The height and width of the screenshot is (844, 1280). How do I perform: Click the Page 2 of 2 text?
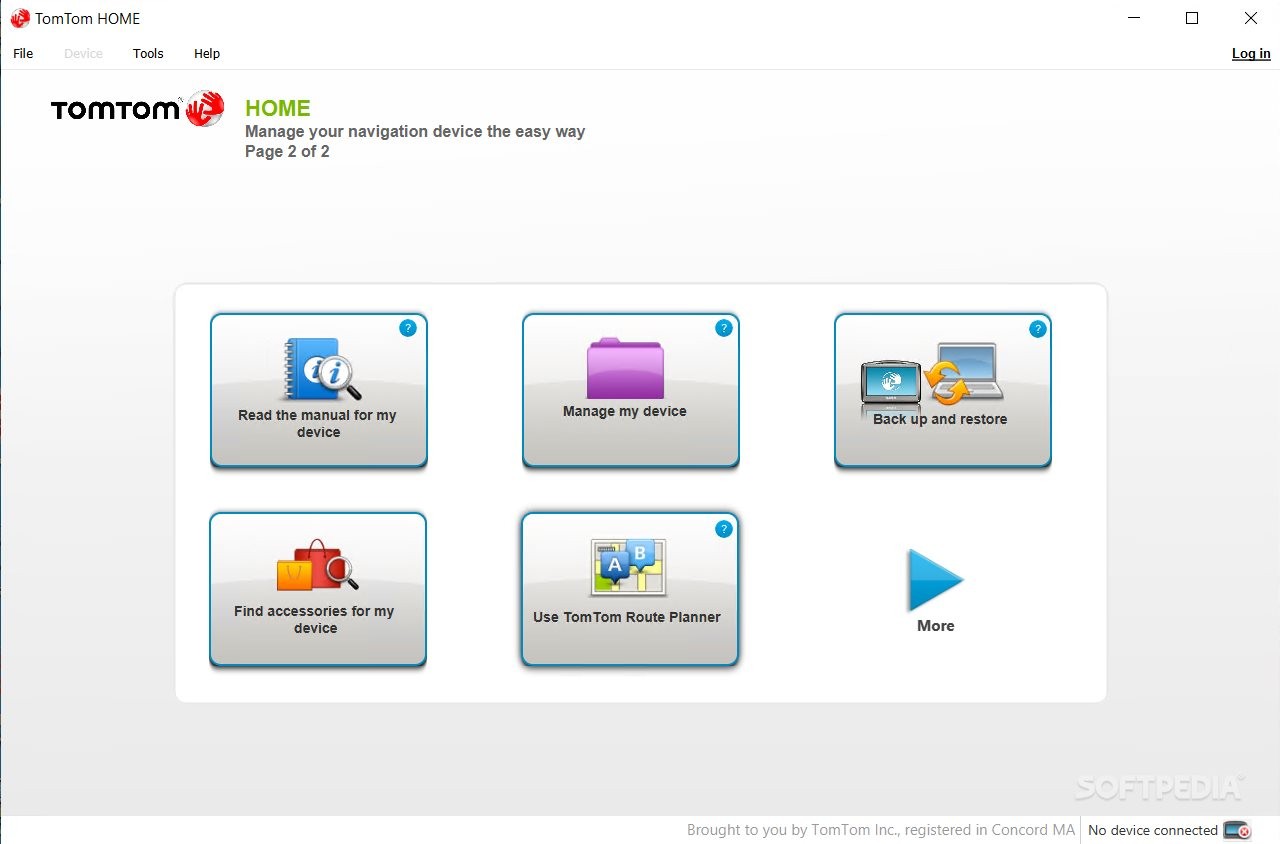[x=287, y=152]
